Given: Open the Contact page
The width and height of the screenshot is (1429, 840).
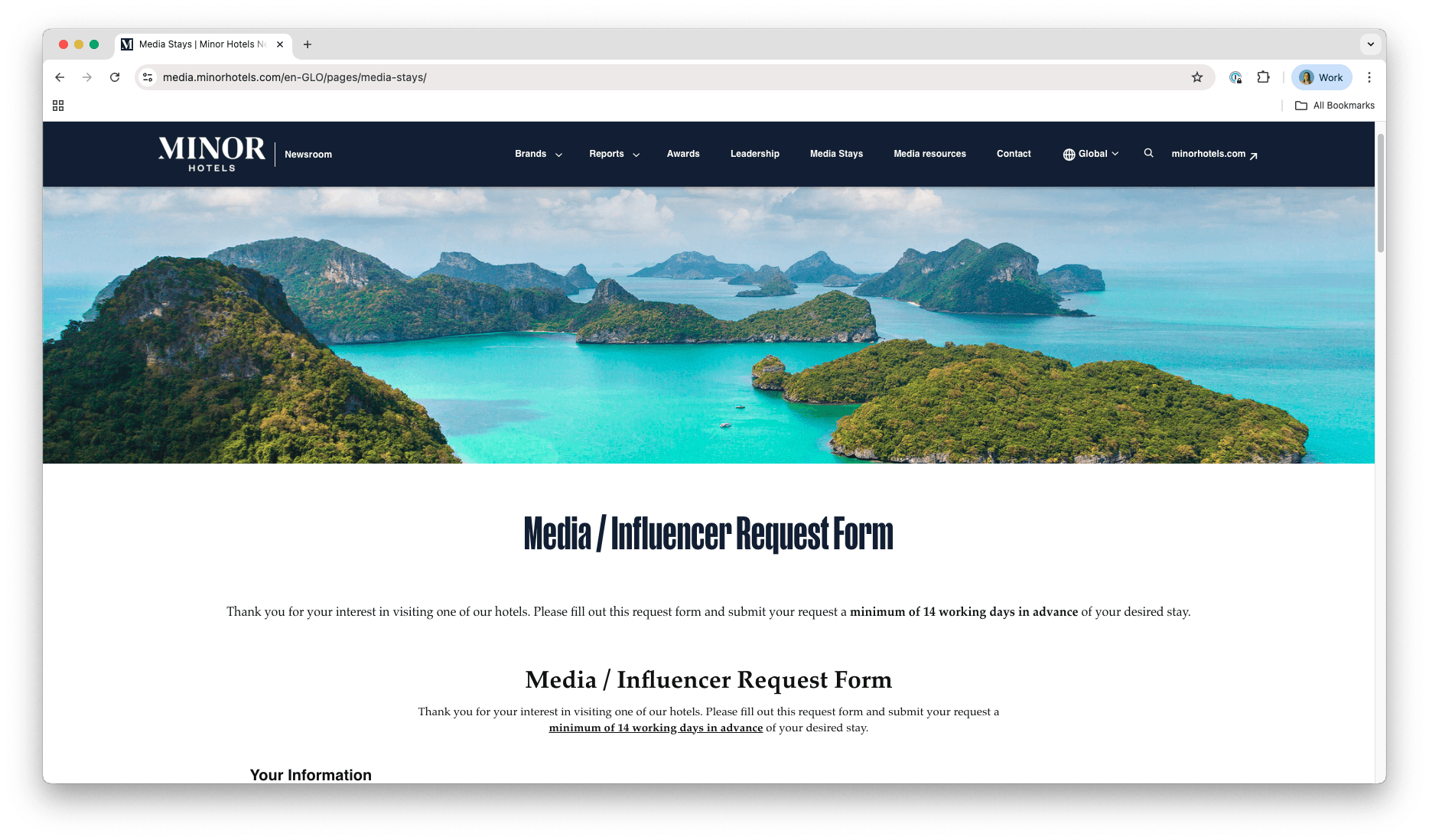Looking at the screenshot, I should 1013,154.
